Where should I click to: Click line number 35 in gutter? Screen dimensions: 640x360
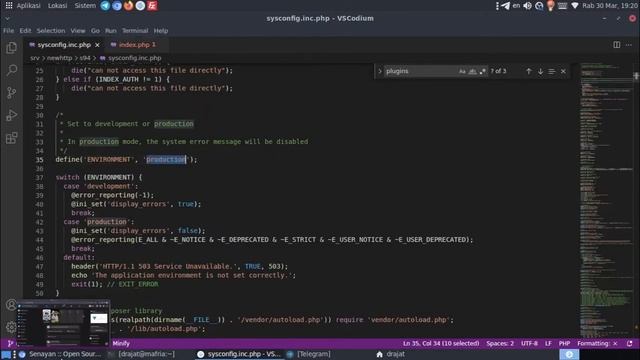coord(39,160)
